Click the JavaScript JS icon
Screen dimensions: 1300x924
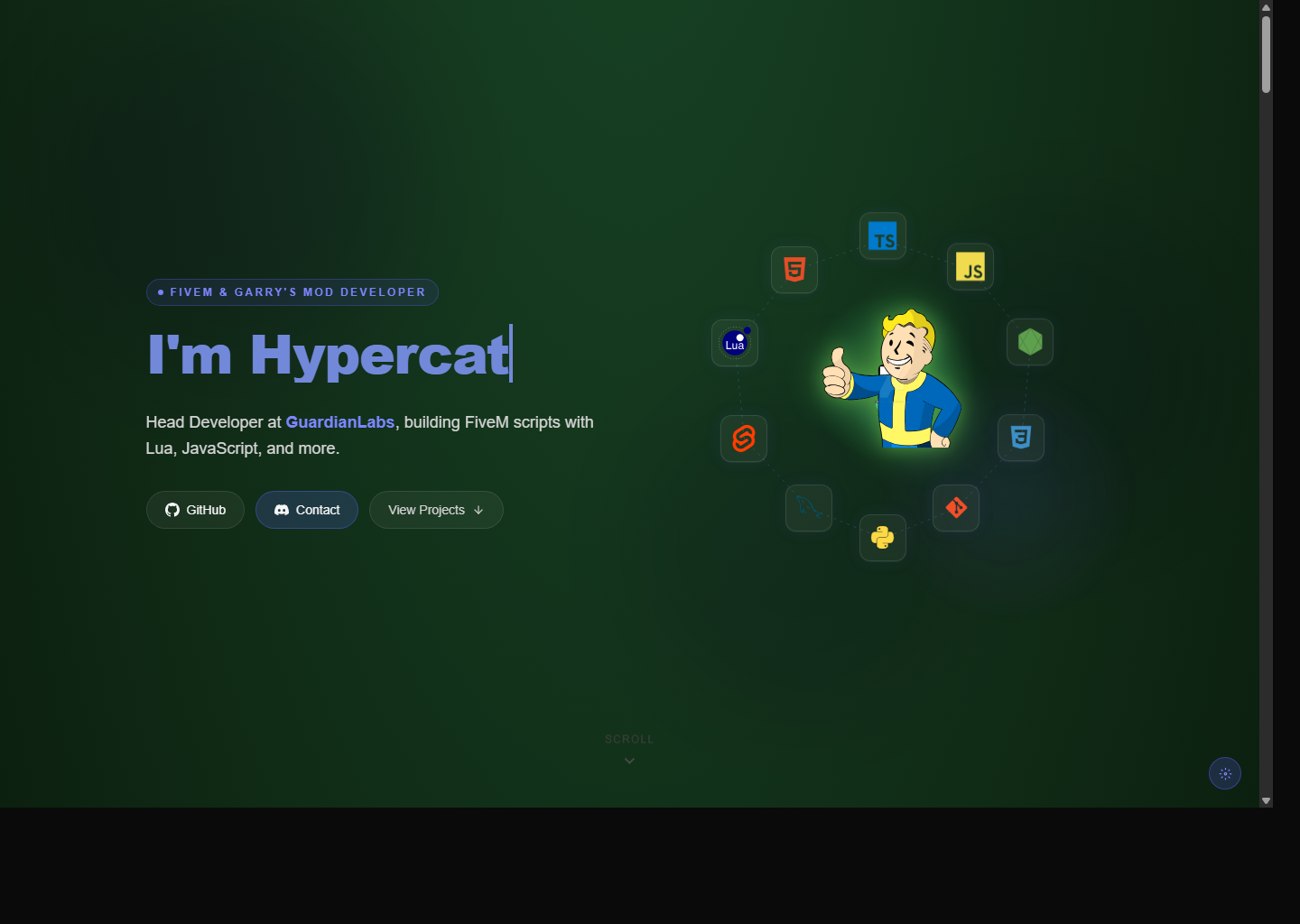[x=970, y=267]
